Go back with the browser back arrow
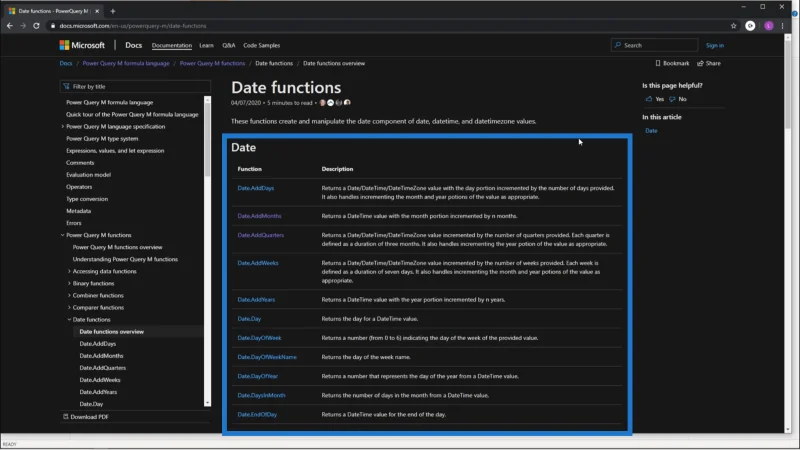This screenshot has height=450, width=800. click(10, 26)
